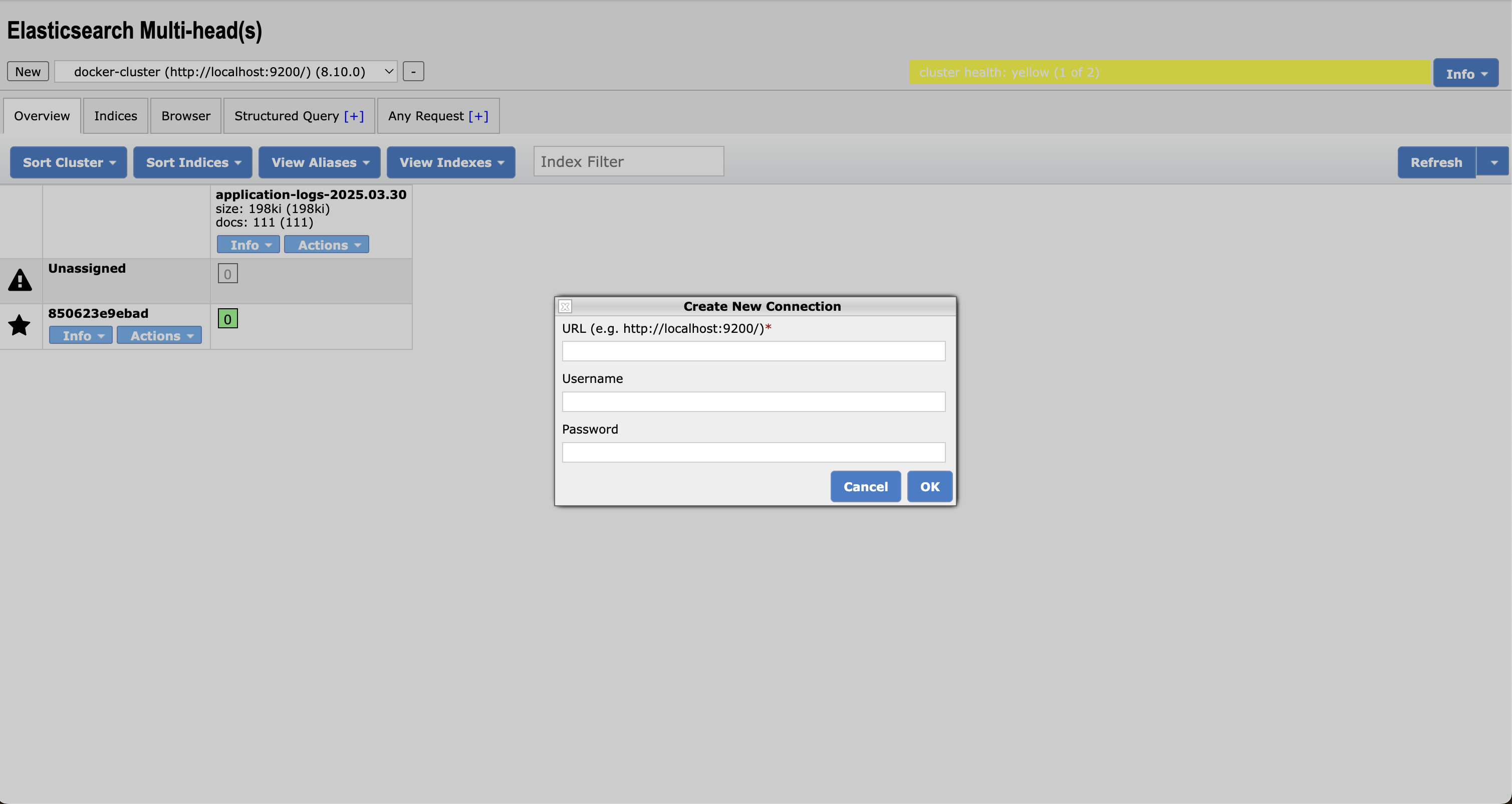Close the Create New Connection dialog
This screenshot has width=1512, height=804.
[565, 307]
